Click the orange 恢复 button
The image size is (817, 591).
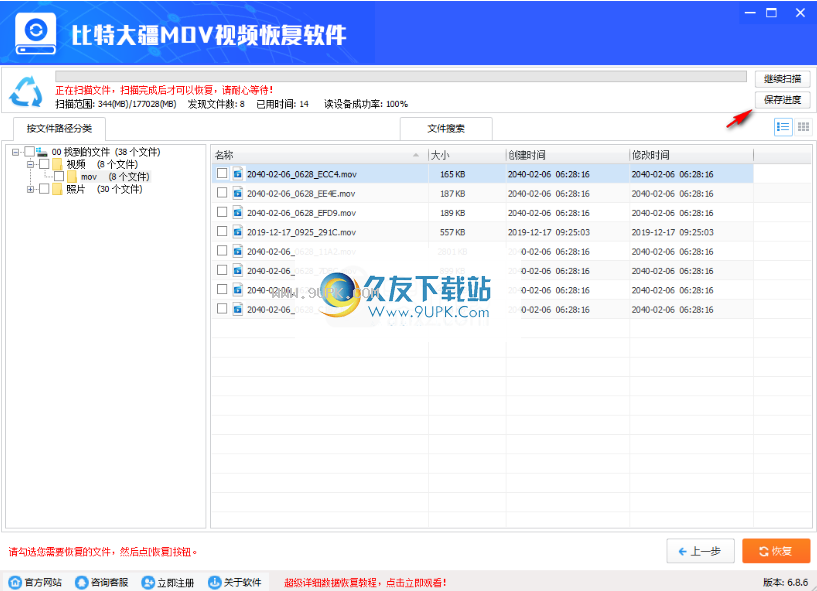[x=776, y=551]
